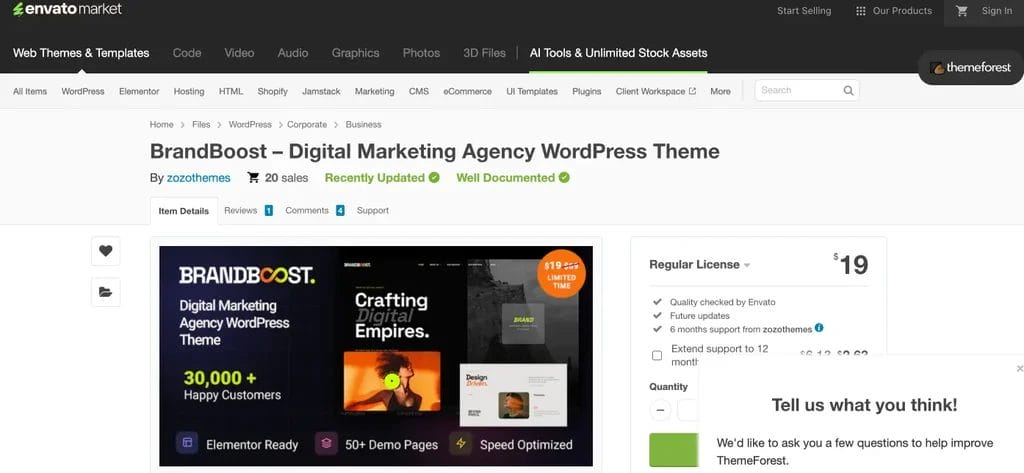Viewport: 1024px width, 473px height.
Task: Select Web Themes & Templates category
Action: [81, 53]
